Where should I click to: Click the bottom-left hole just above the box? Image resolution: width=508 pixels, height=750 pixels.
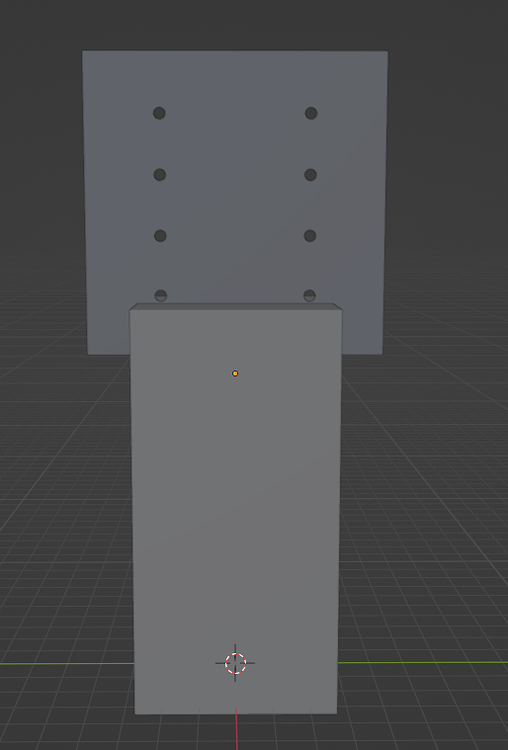click(161, 295)
